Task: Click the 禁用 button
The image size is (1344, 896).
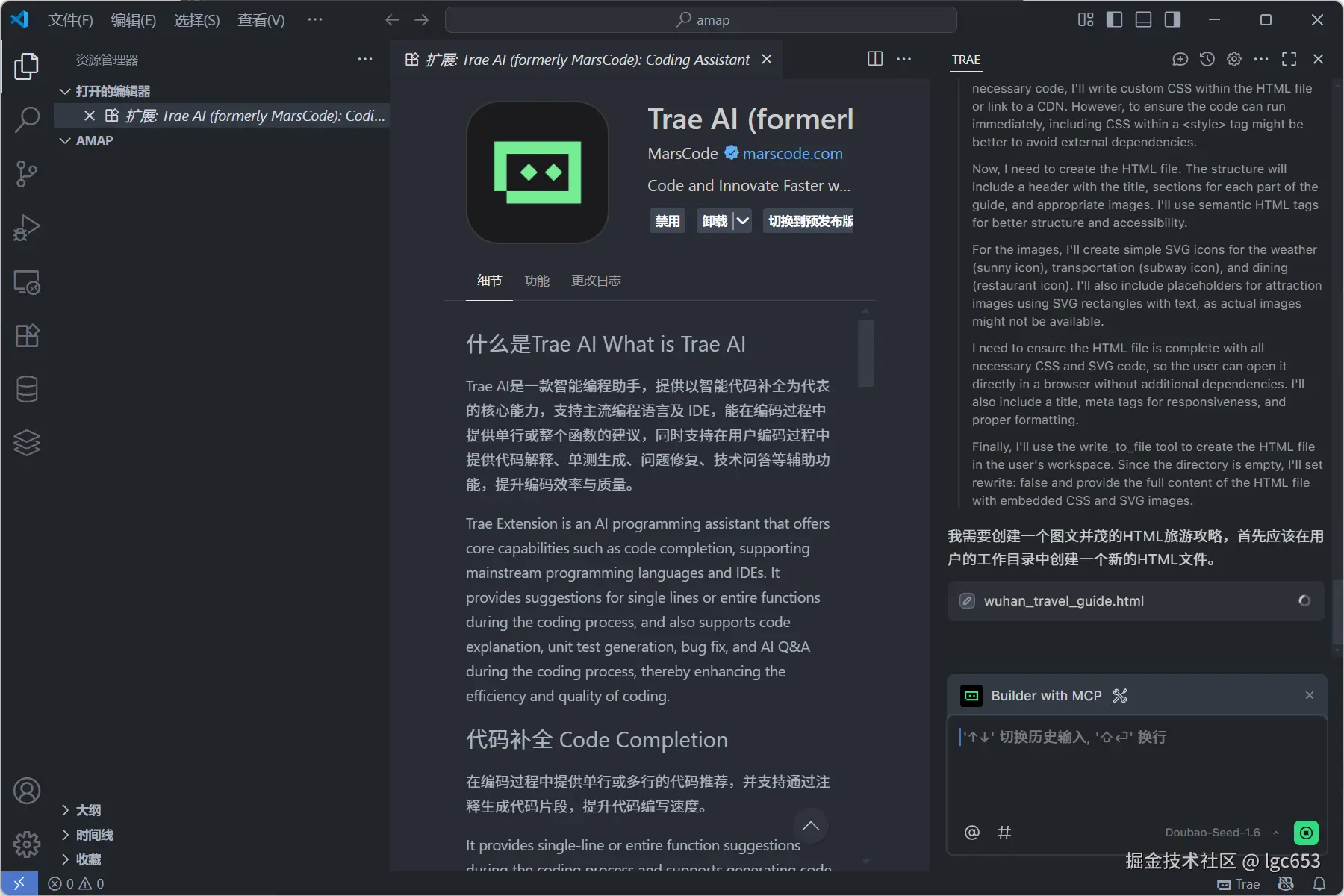Action: tap(667, 221)
